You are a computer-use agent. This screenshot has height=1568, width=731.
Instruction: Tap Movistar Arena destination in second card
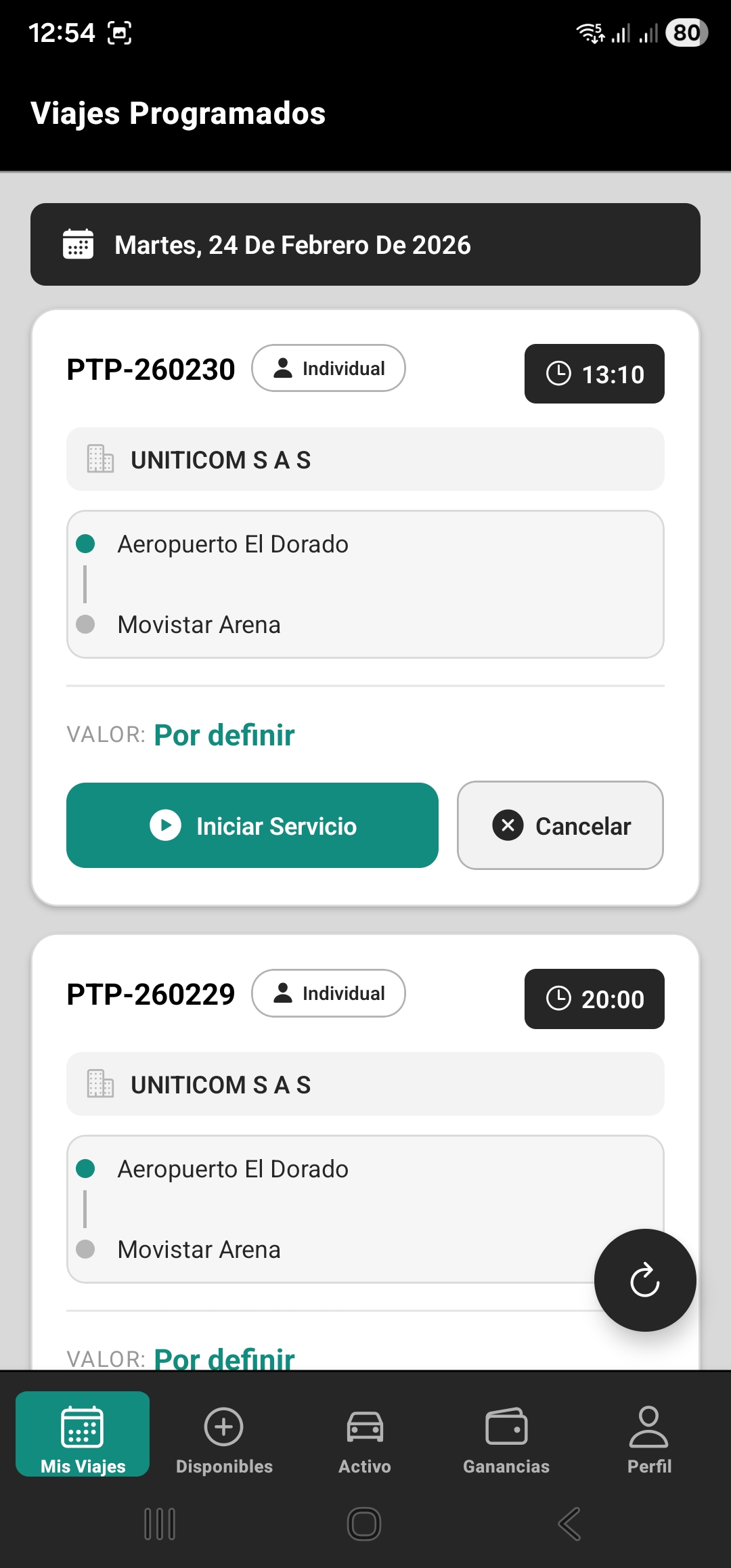click(x=199, y=1250)
